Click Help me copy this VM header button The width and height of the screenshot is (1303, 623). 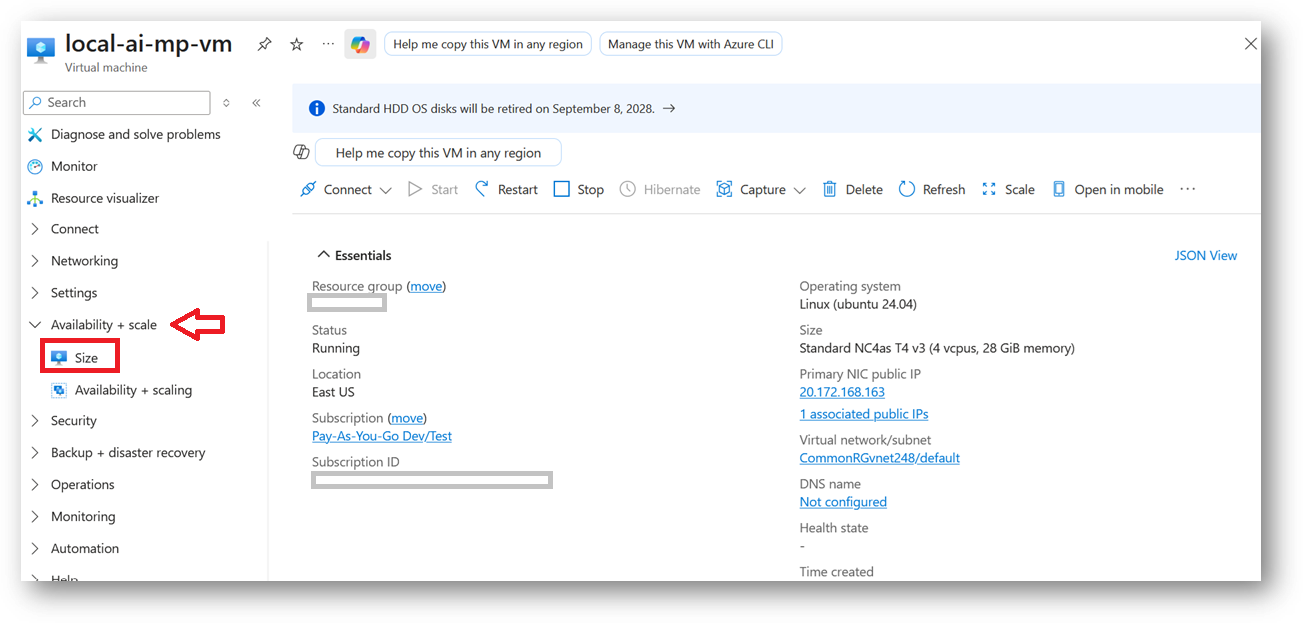(488, 44)
